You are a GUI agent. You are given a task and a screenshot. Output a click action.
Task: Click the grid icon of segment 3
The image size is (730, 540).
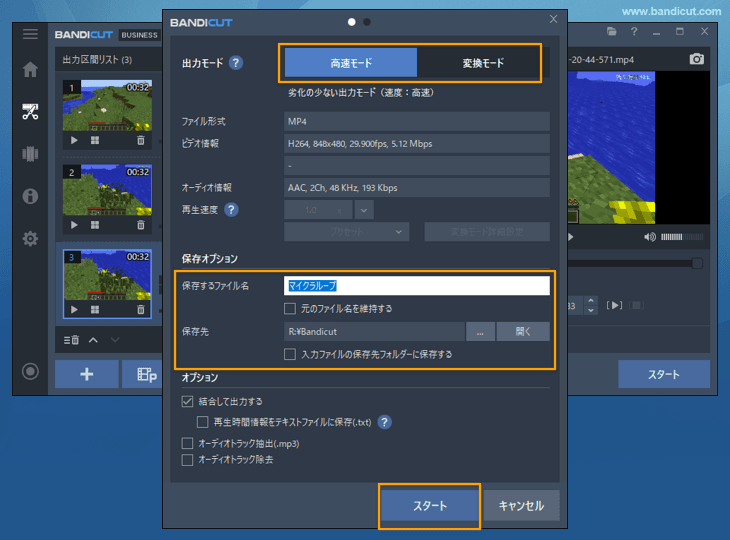[x=95, y=310]
